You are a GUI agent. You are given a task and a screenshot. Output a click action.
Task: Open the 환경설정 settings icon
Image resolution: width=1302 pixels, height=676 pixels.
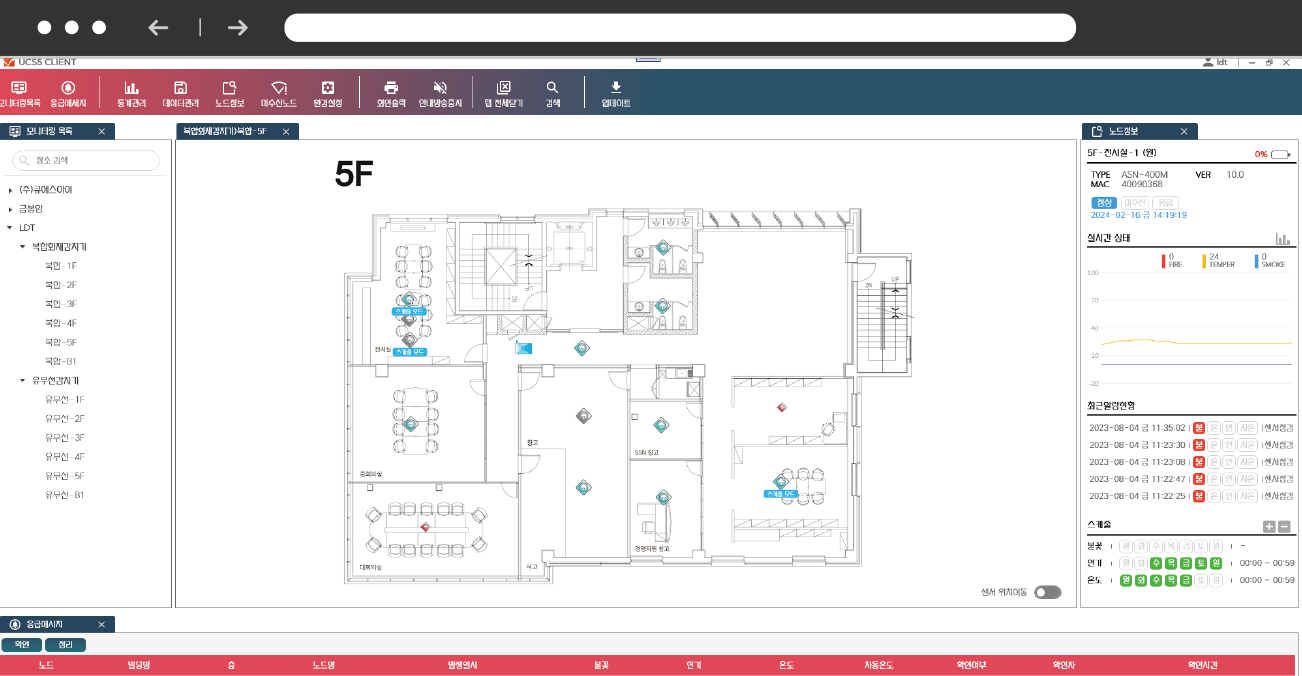pos(327,94)
